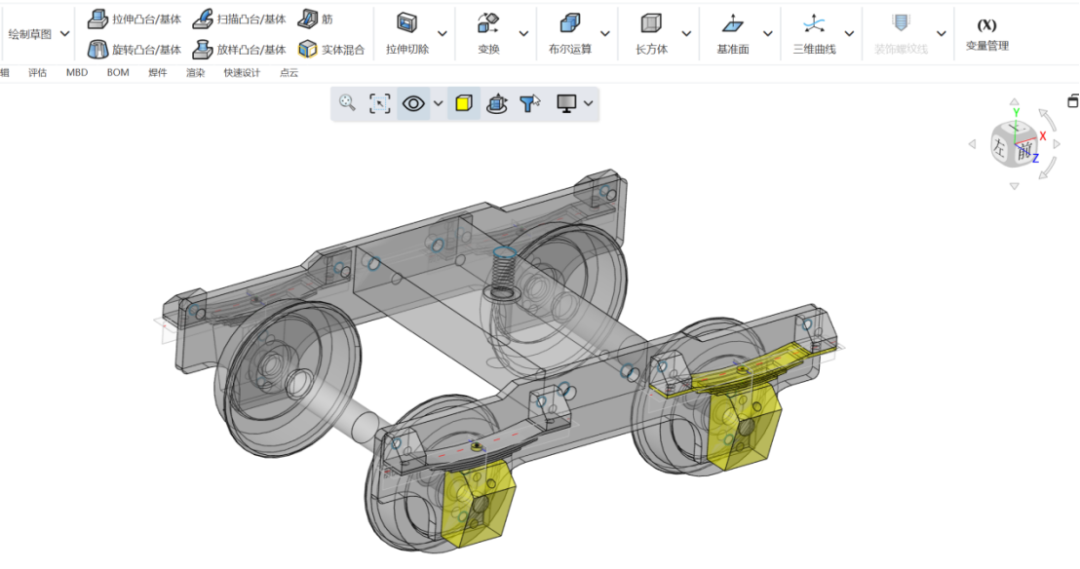Select the 拉伸凸台/基体 extrude boss tool
The width and height of the screenshot is (1080, 569).
coord(134,19)
